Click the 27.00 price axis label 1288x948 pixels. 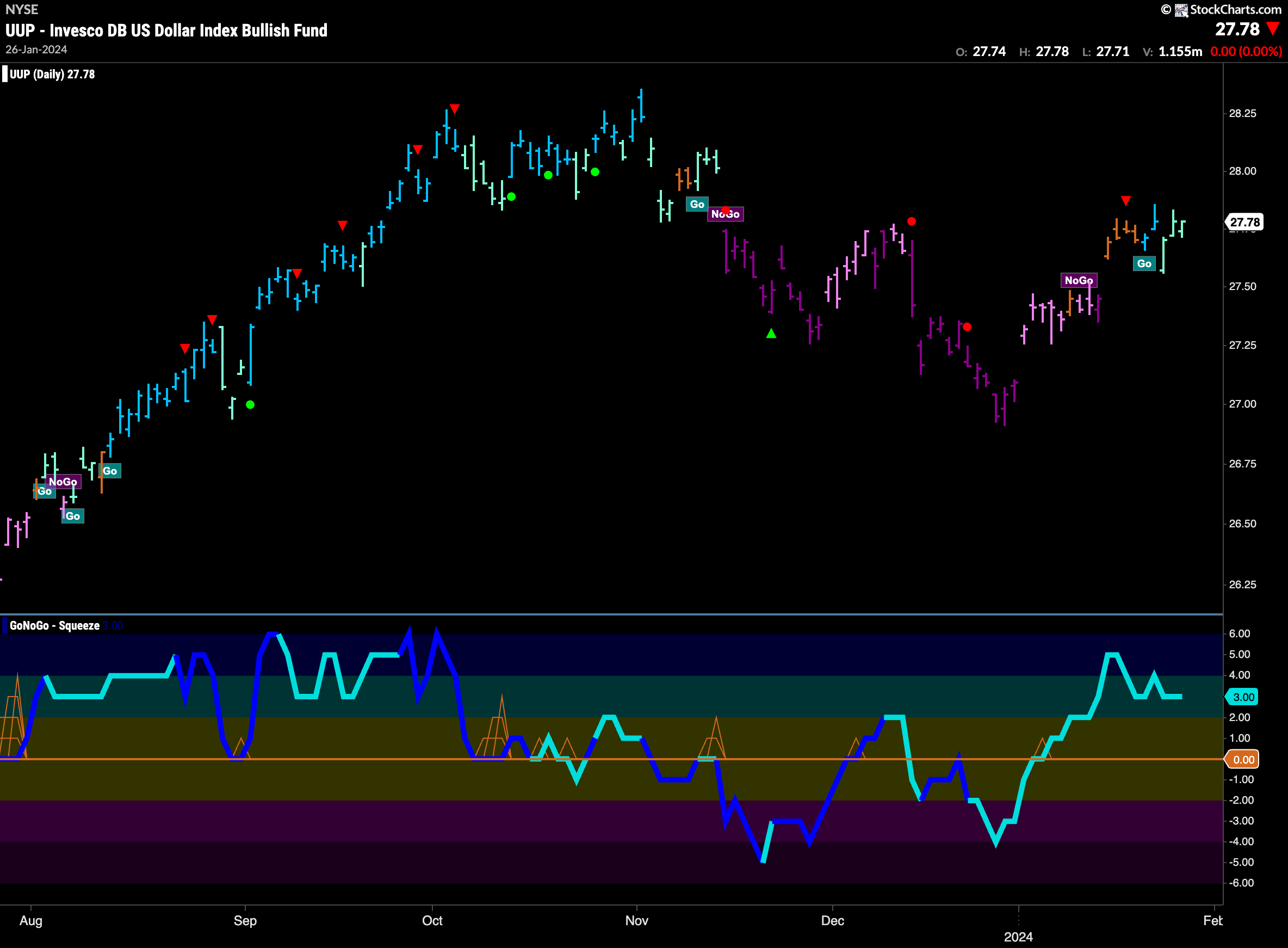(1242, 404)
